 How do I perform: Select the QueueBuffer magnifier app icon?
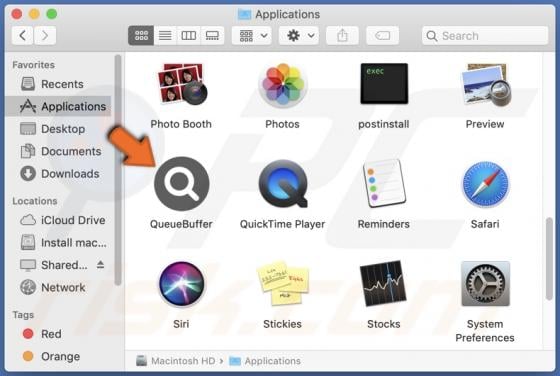(x=181, y=184)
